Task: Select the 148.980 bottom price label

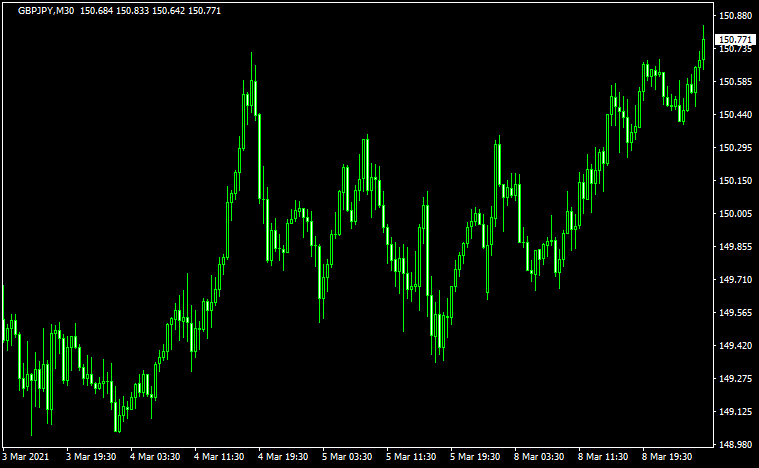Action: [x=735, y=445]
